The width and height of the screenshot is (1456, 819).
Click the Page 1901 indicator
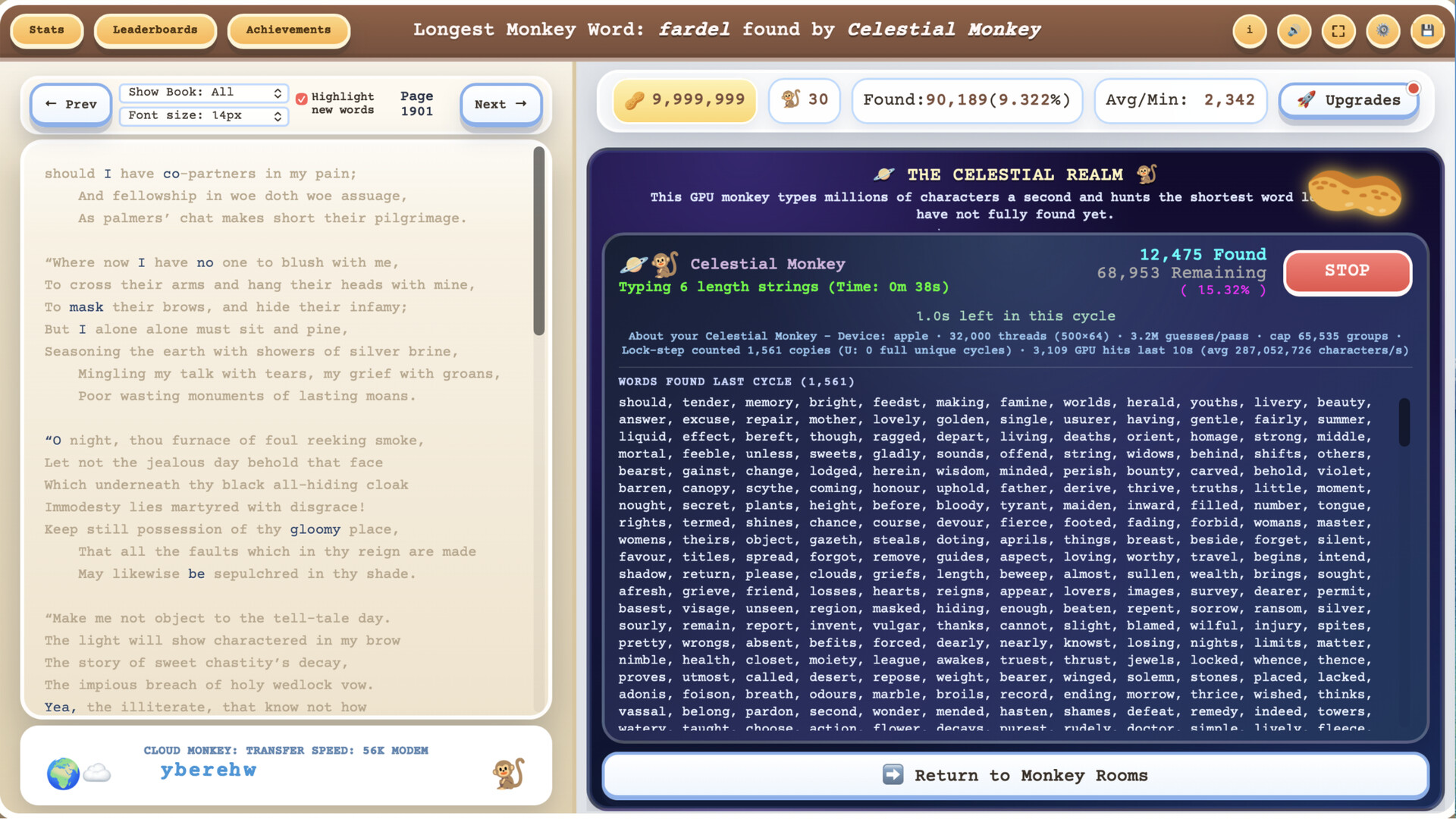(x=416, y=104)
